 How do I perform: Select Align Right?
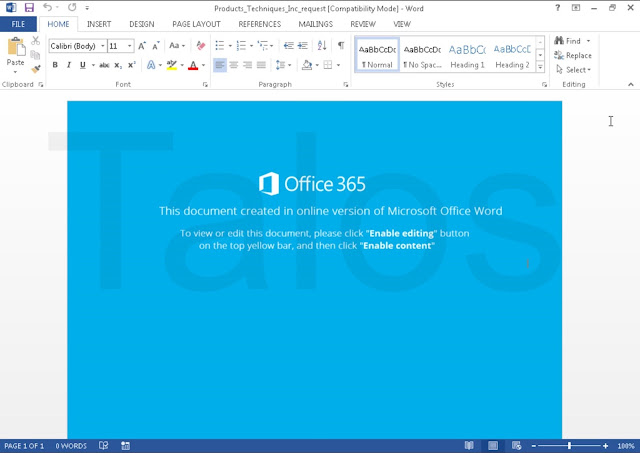click(247, 65)
